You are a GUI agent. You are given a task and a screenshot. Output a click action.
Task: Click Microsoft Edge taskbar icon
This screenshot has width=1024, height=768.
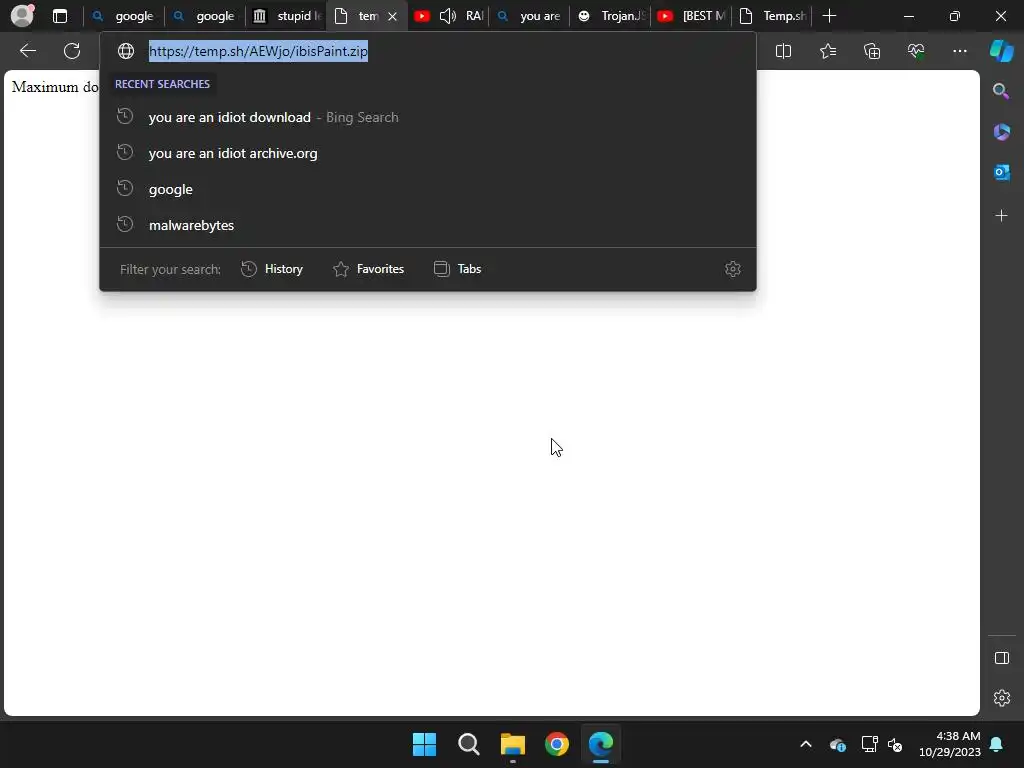click(601, 744)
